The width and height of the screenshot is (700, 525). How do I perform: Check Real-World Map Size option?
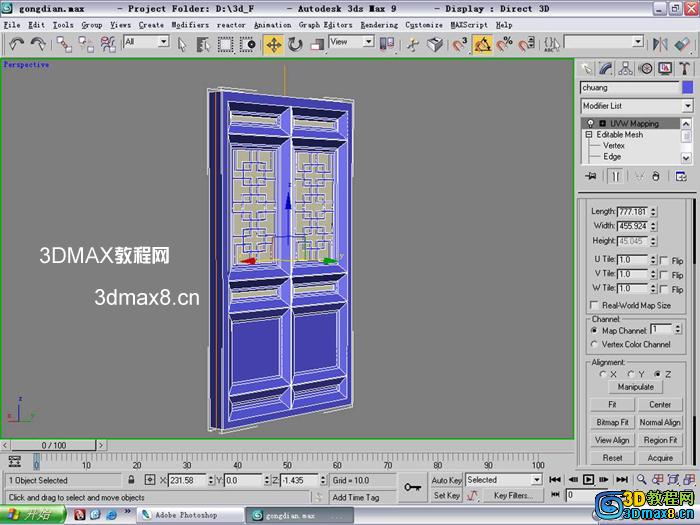pyautogui.click(x=594, y=305)
